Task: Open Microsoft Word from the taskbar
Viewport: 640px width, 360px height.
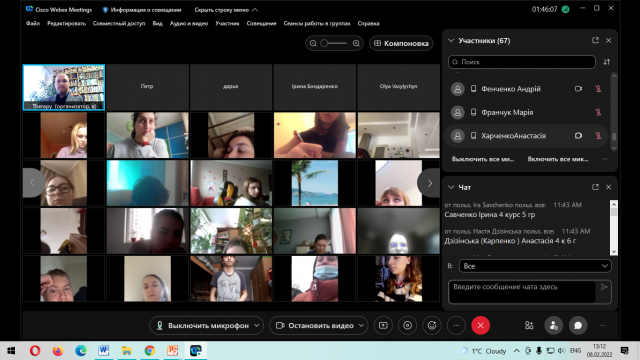Action: click(x=104, y=351)
